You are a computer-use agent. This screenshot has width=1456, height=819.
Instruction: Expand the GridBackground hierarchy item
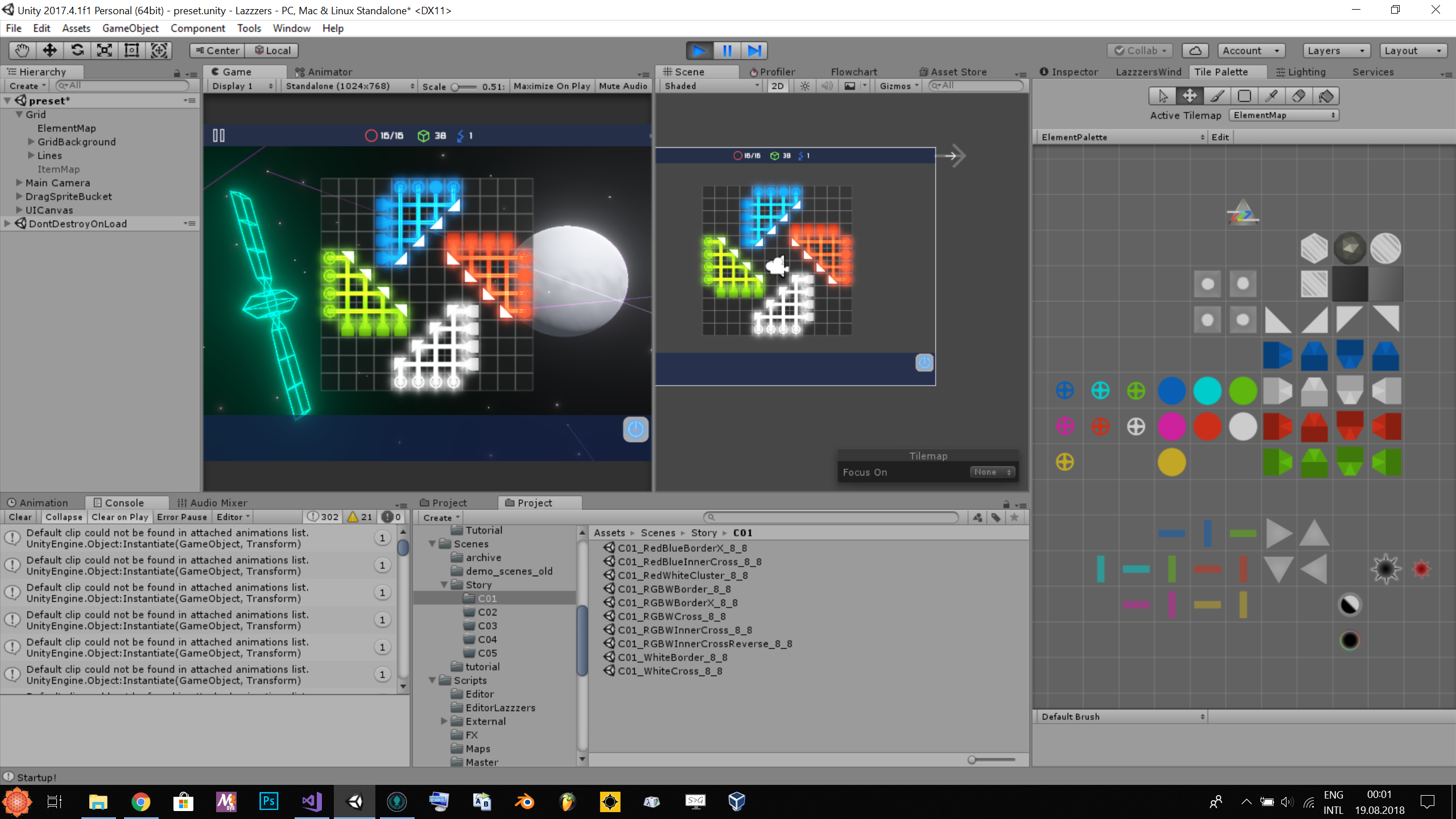click(31, 142)
